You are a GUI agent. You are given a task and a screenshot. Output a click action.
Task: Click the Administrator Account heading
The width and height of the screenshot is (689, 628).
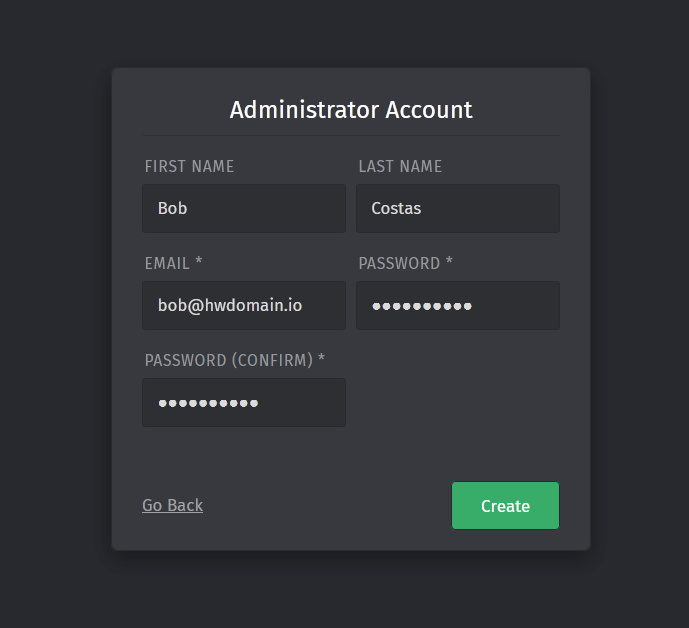[351, 109]
